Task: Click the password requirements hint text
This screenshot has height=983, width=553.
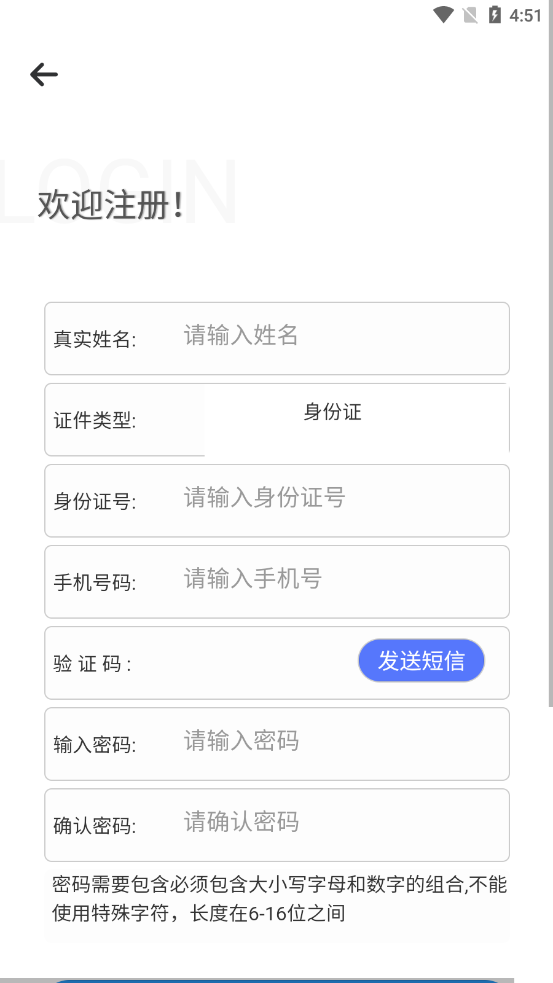Action: tap(280, 900)
